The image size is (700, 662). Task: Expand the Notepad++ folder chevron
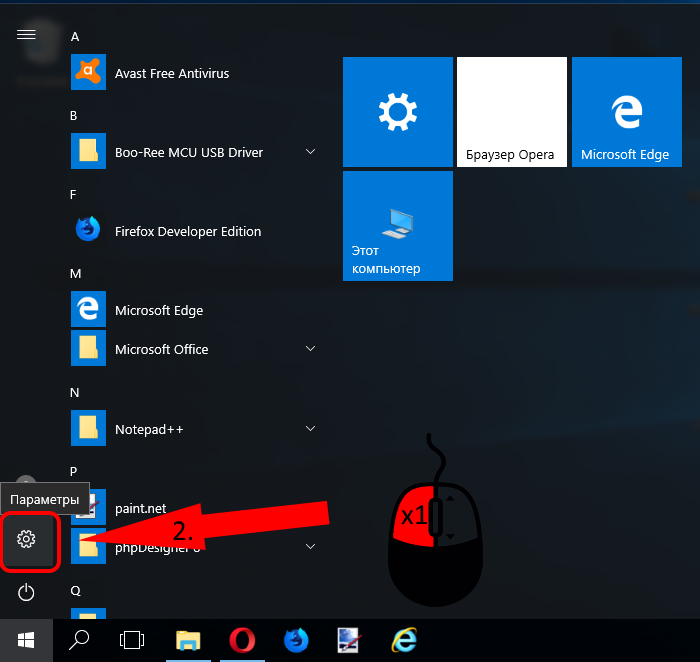(x=310, y=428)
